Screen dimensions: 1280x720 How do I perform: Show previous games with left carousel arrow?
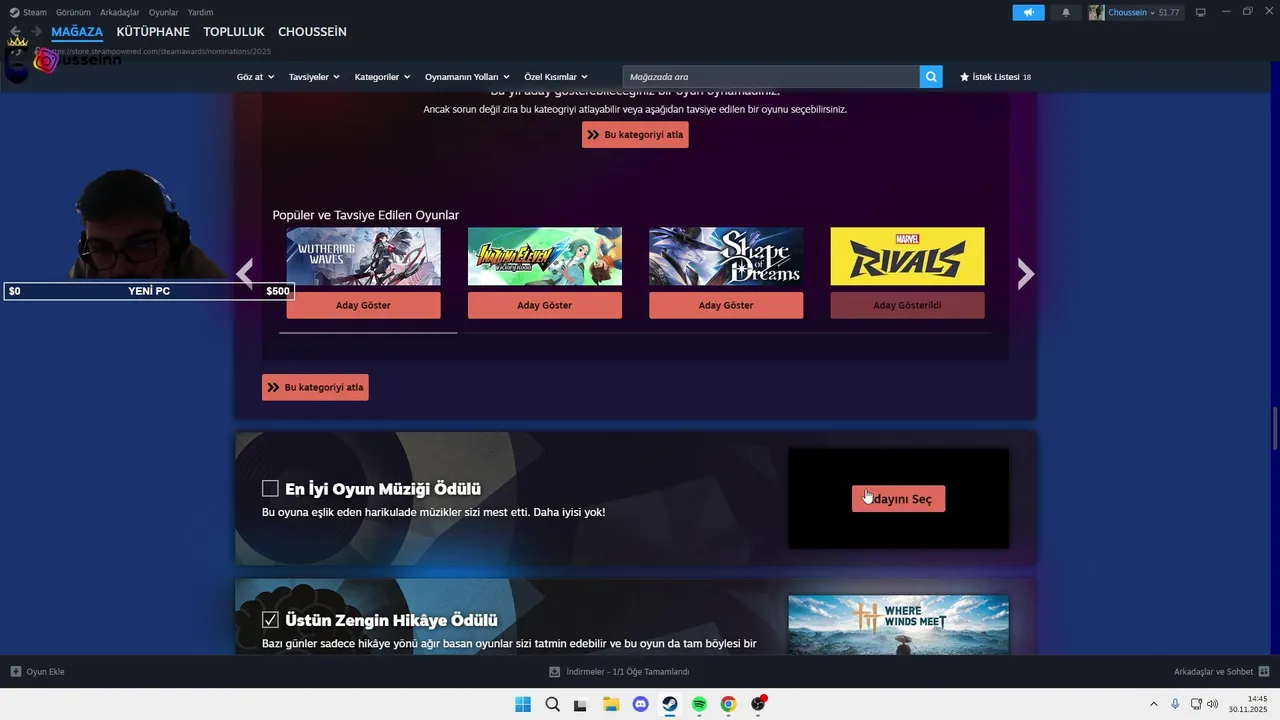(x=245, y=273)
